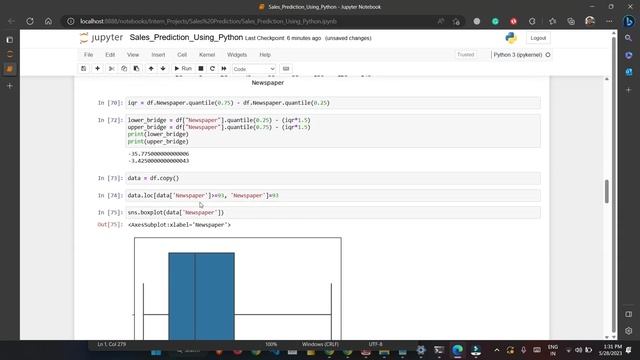Viewport: 640px width, 360px height.
Task: Open the Cell menu
Action: click(x=182, y=55)
